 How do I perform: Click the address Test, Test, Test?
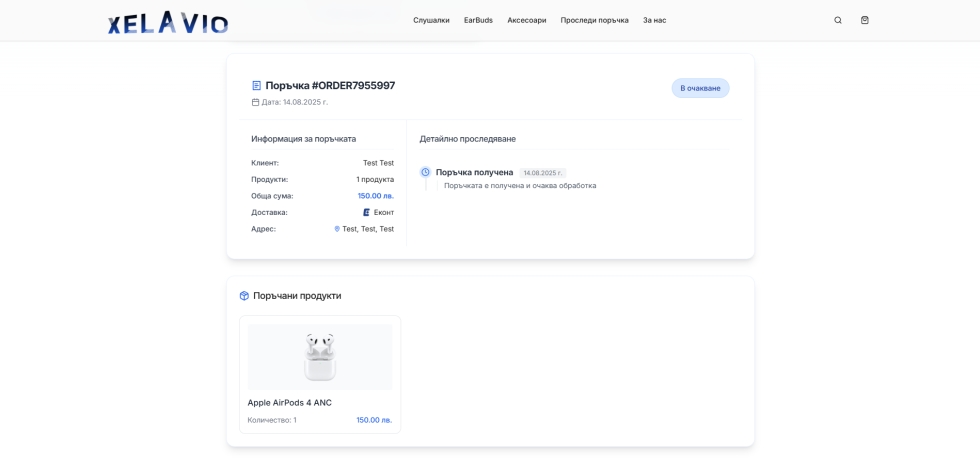(368, 229)
